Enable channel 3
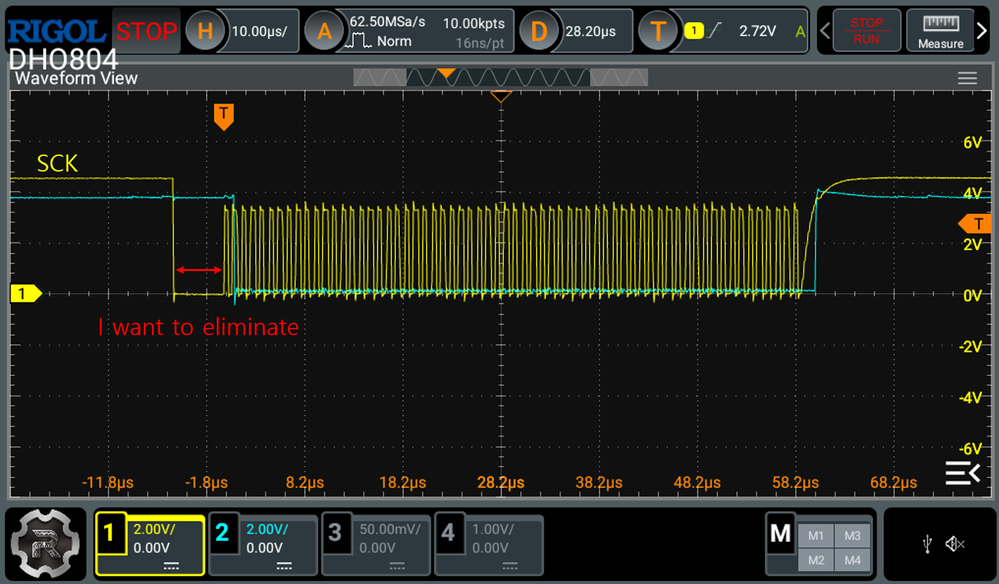Image resolution: width=999 pixels, height=584 pixels. click(x=376, y=545)
